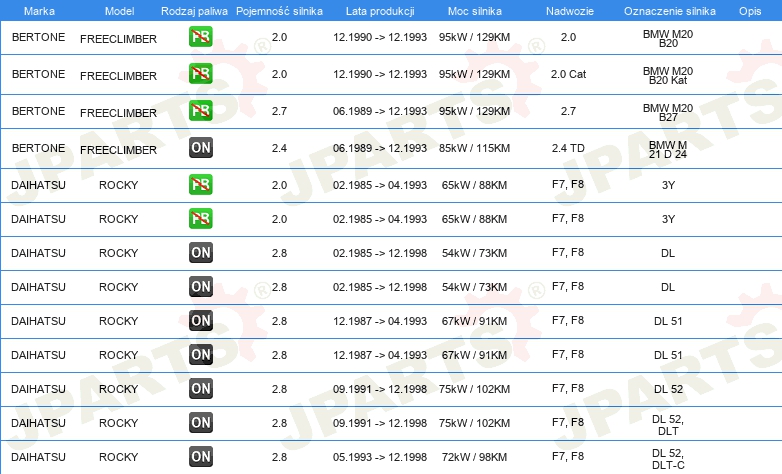Viewport: 782px width, 474px height.
Task: Click the 2.0 Cat body type cell
Action: (x=568, y=74)
